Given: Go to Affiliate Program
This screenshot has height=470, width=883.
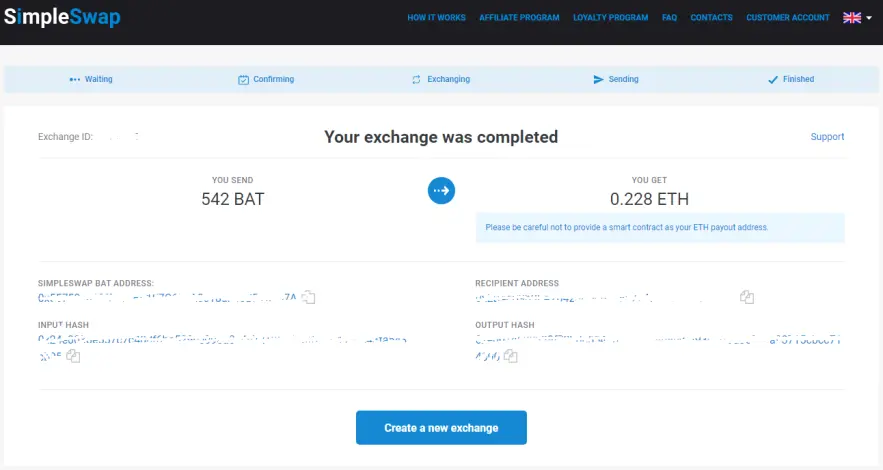Looking at the screenshot, I should pyautogui.click(x=519, y=17).
